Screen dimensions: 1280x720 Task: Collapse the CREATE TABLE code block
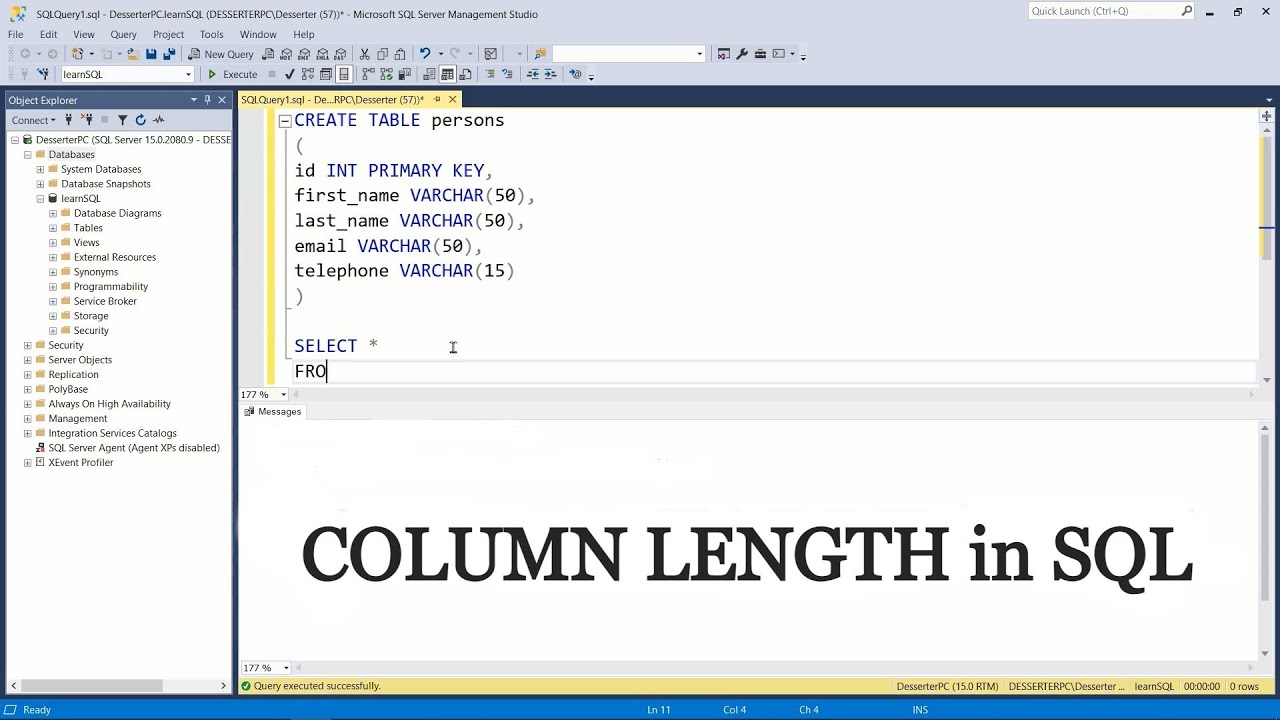tap(285, 121)
